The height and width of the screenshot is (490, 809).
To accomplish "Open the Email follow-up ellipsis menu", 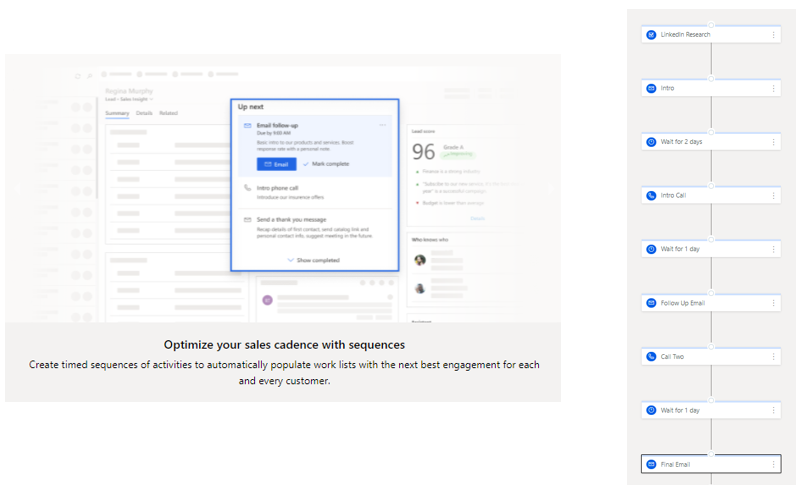I will point(382,125).
